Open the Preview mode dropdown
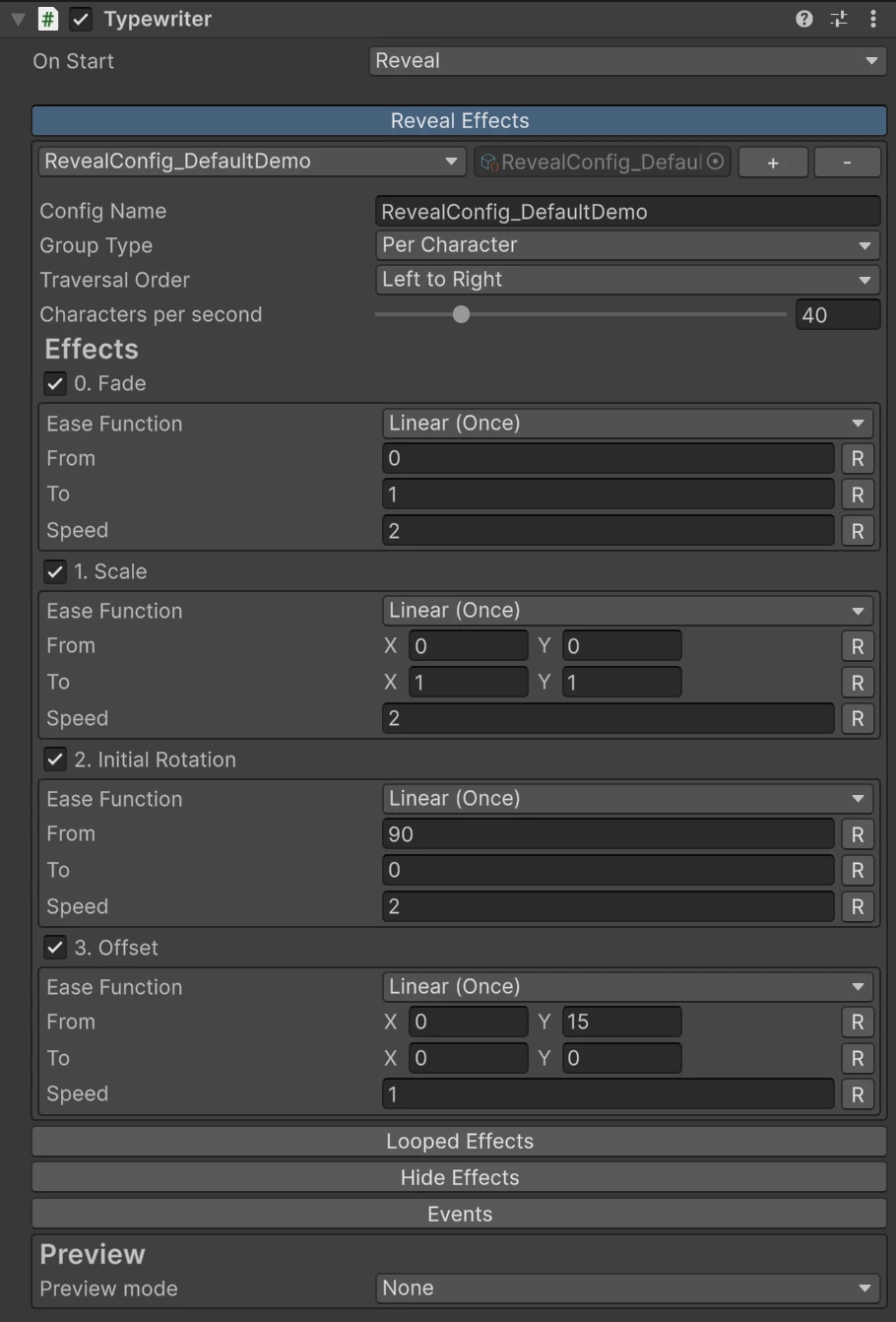The width and height of the screenshot is (896, 1322). click(x=627, y=1289)
